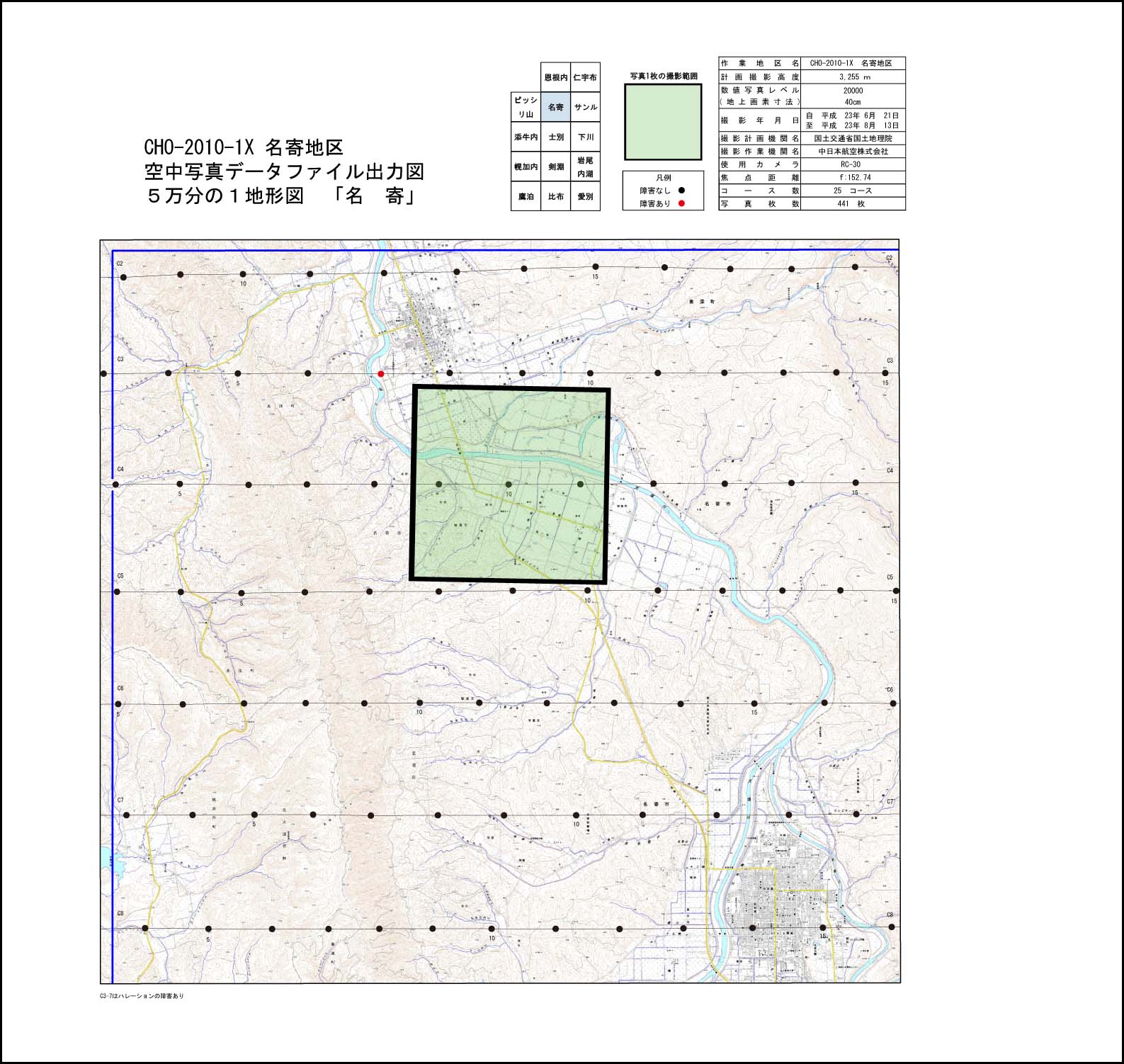Click the 焦点距離 row label
Viewport: 1124px width, 1064px height.
[760, 177]
